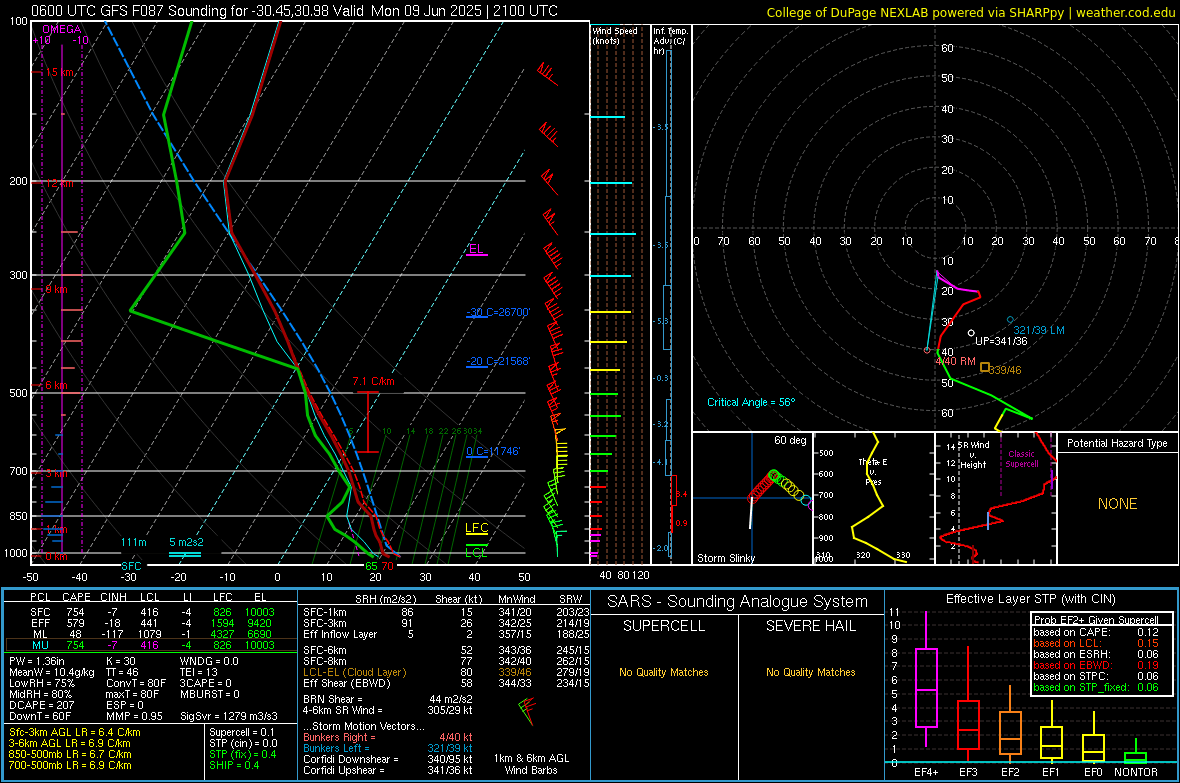Click No Quality Matches under SUPERCELL

coord(664,672)
